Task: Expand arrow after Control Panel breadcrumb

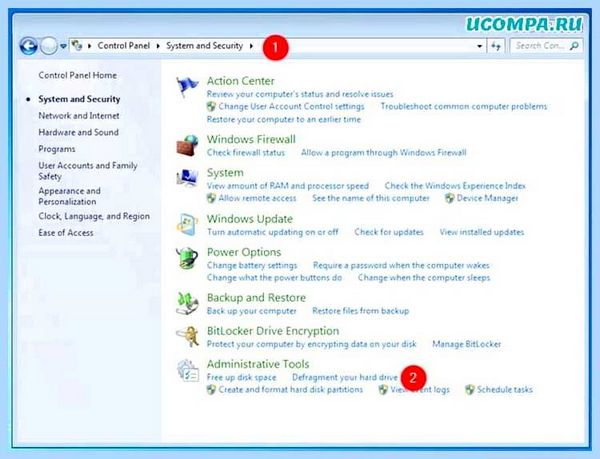Action: tap(158, 46)
